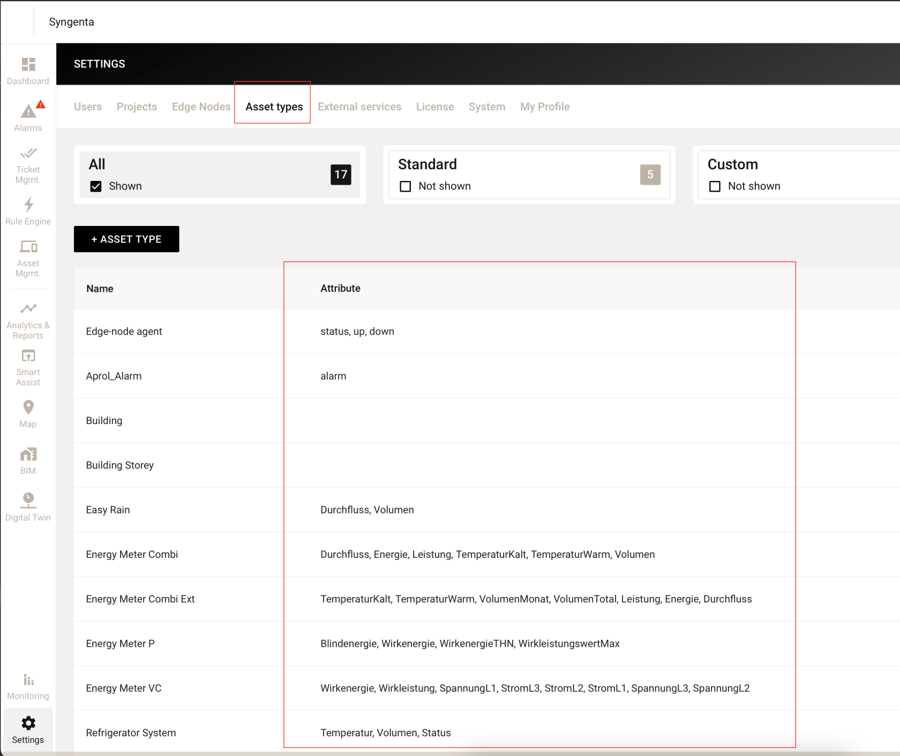The height and width of the screenshot is (756, 900).
Task: Enable the Custom Not shown checkbox
Action: pos(715,187)
